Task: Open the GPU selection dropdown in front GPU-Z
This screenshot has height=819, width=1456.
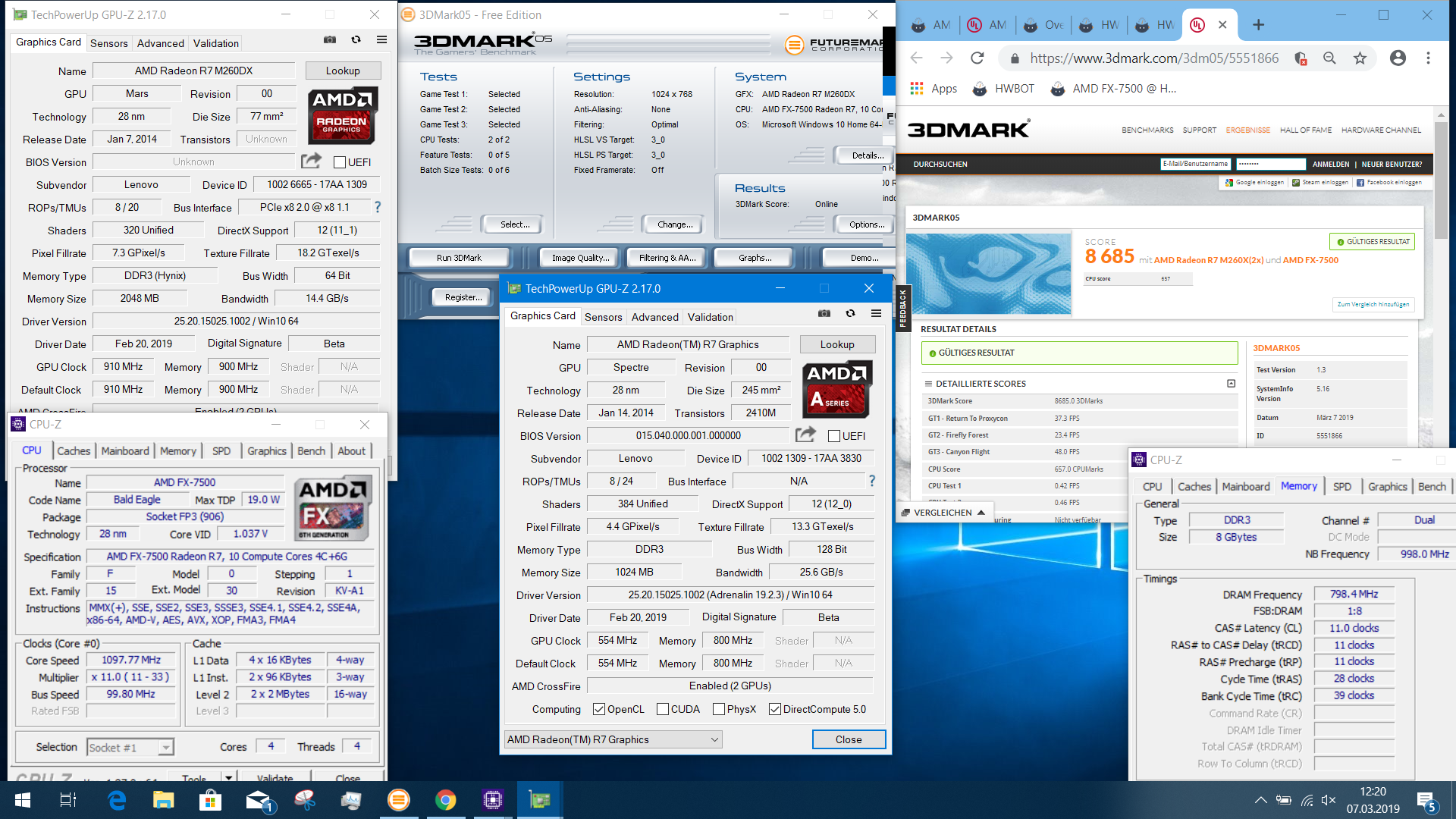Action: pyautogui.click(x=613, y=739)
